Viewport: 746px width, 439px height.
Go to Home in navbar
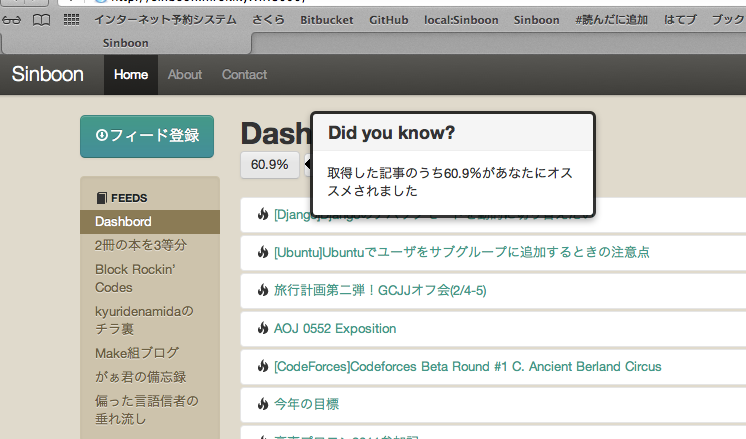(x=131, y=75)
